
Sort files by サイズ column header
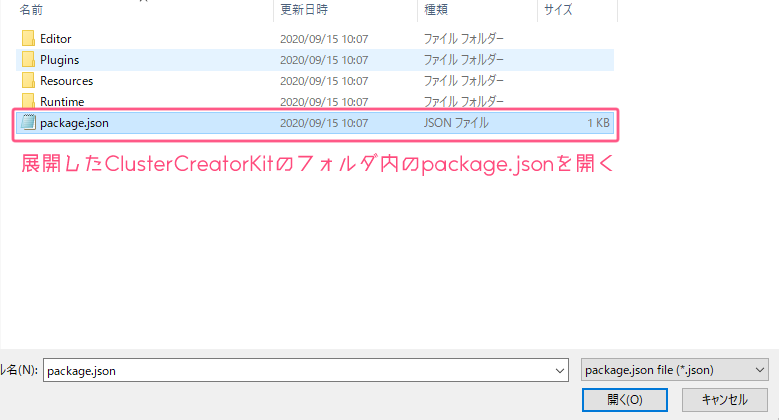[557, 10]
